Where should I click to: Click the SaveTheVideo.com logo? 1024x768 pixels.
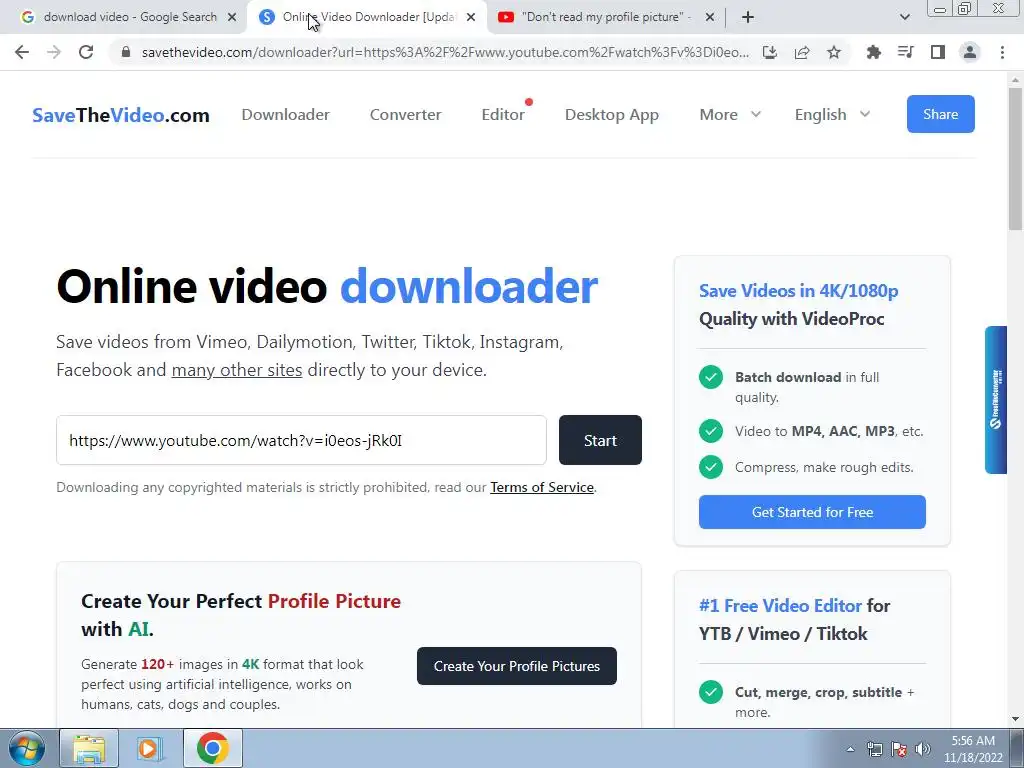coord(121,115)
